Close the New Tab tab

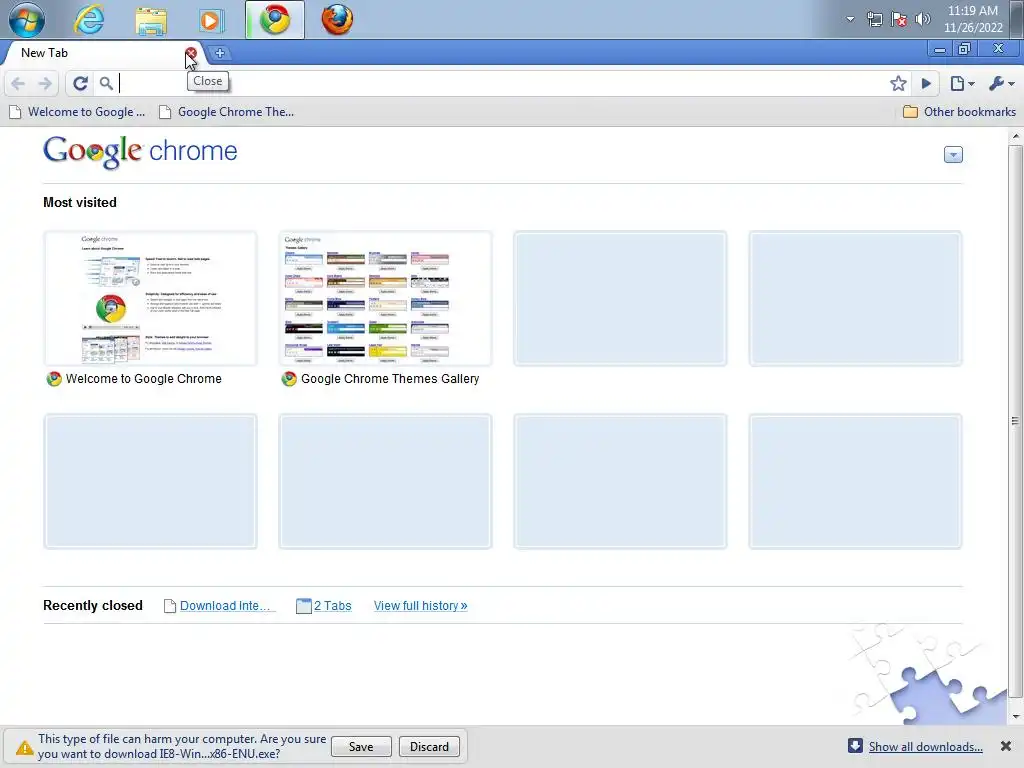pos(191,53)
